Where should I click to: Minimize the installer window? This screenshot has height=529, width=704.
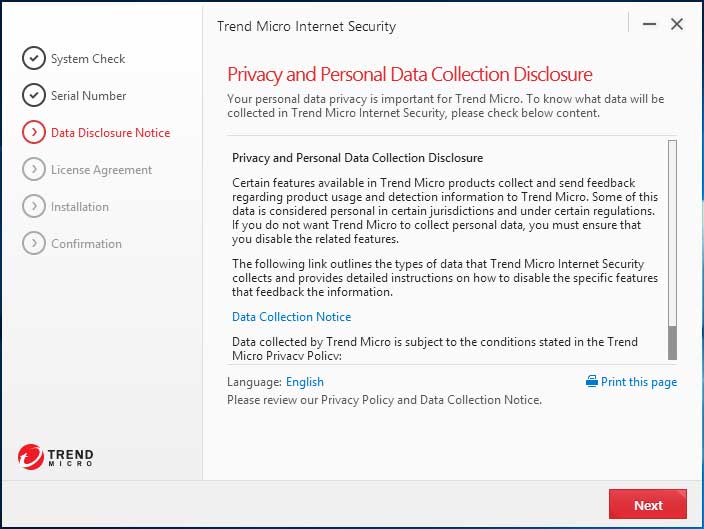coord(649,24)
